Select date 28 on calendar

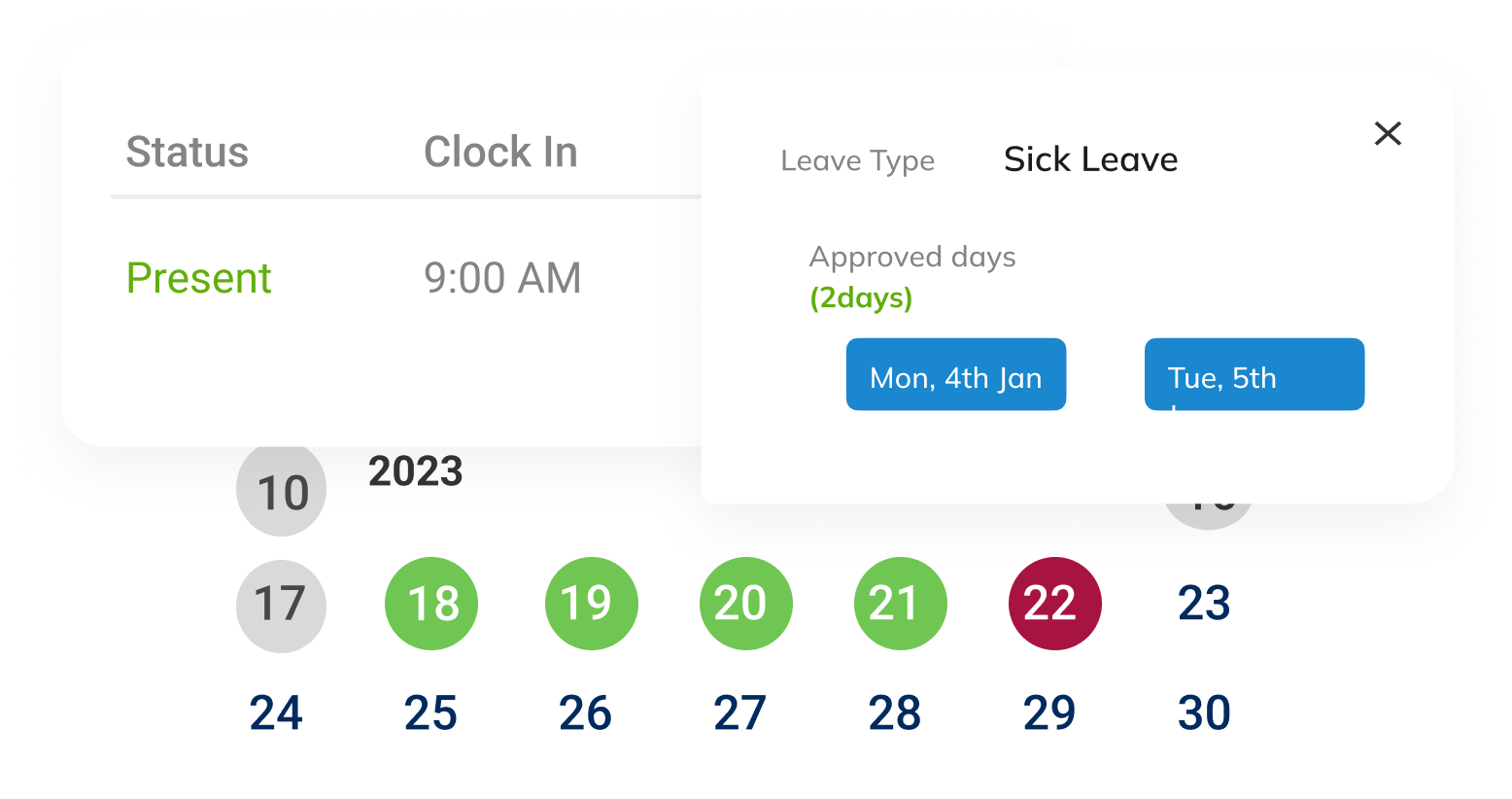pyautogui.click(x=894, y=713)
